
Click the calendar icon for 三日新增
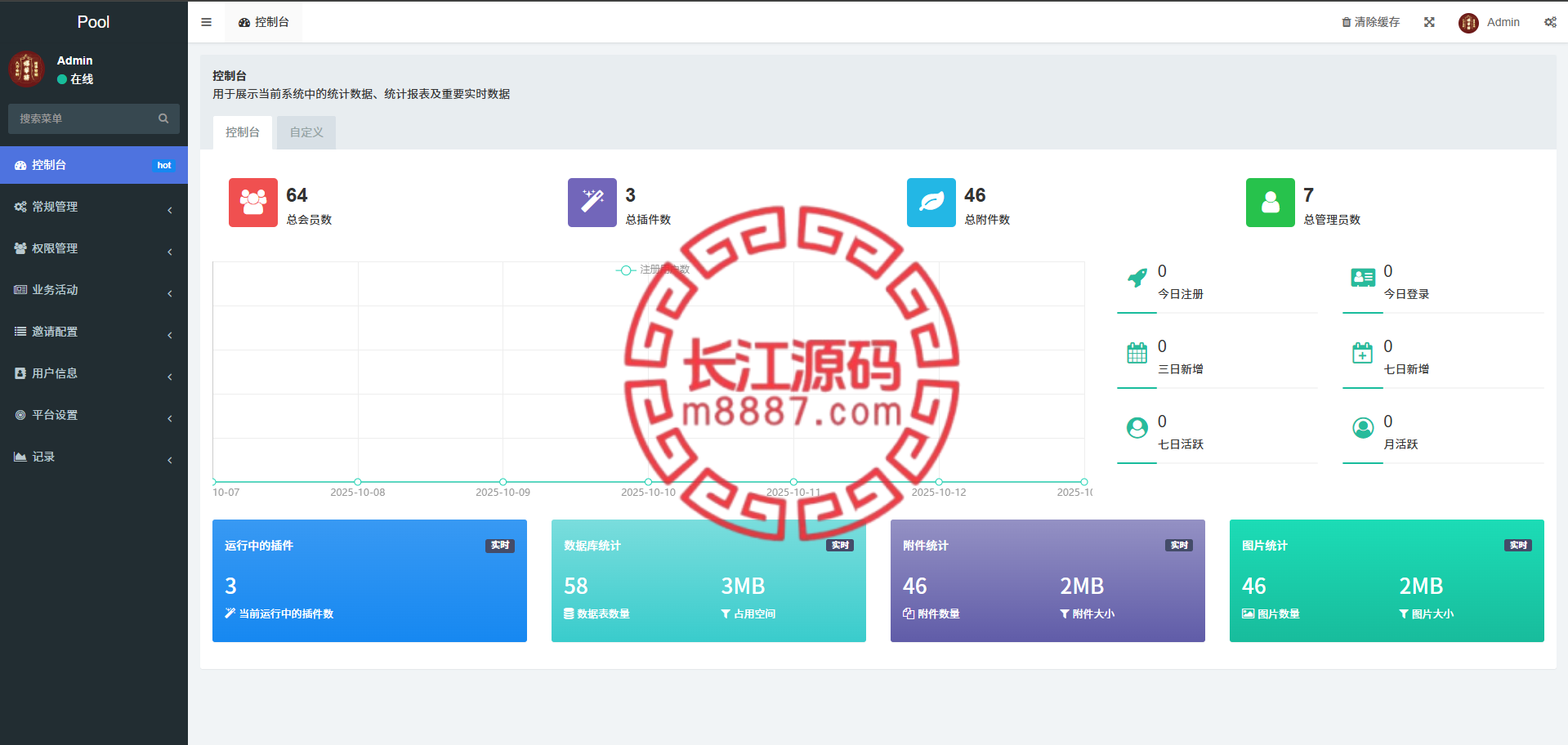coord(1137,353)
